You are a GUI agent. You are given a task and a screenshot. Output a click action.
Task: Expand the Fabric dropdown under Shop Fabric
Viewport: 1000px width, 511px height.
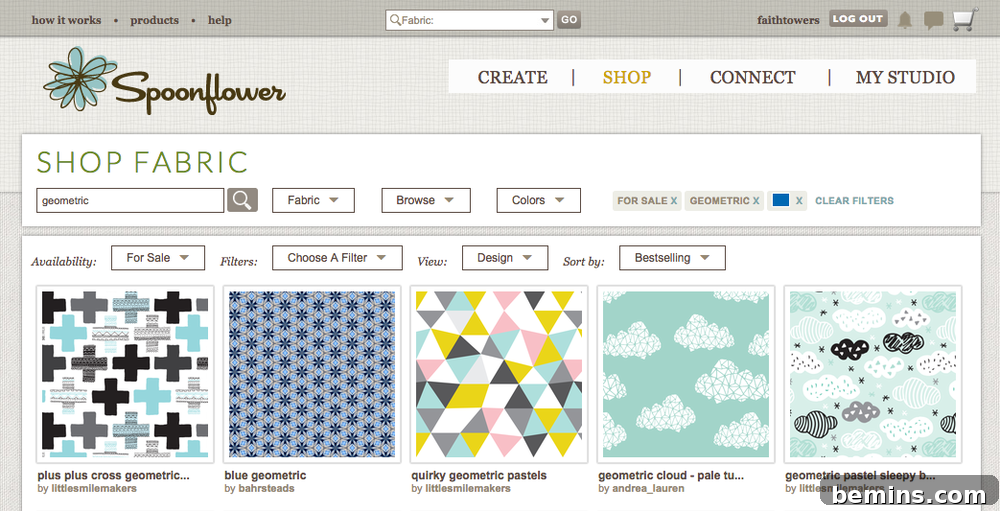click(x=313, y=200)
